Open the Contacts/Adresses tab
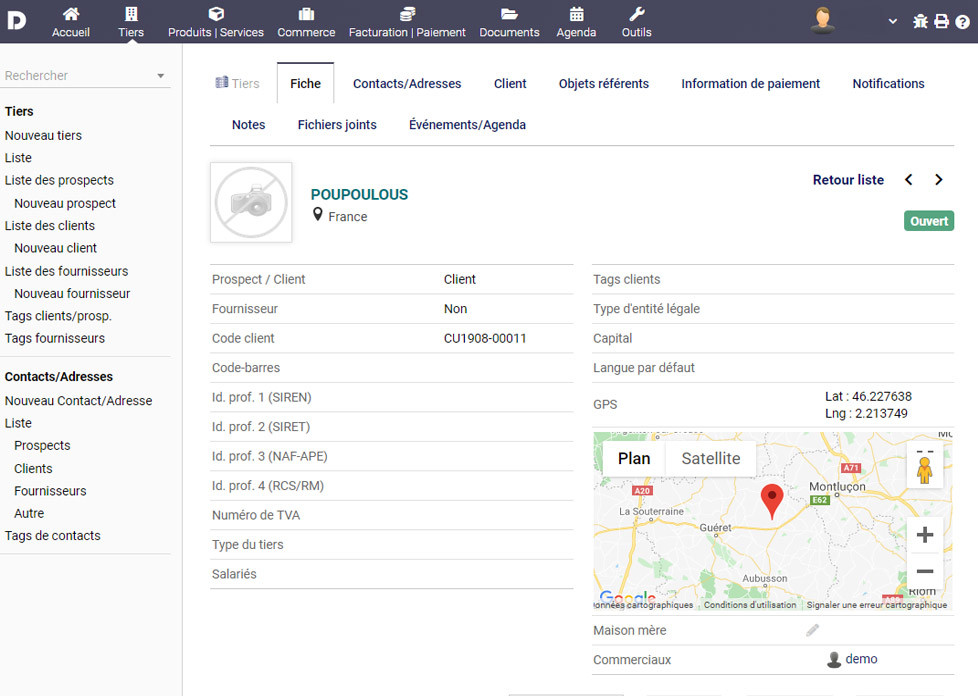The width and height of the screenshot is (978, 696). point(407,84)
